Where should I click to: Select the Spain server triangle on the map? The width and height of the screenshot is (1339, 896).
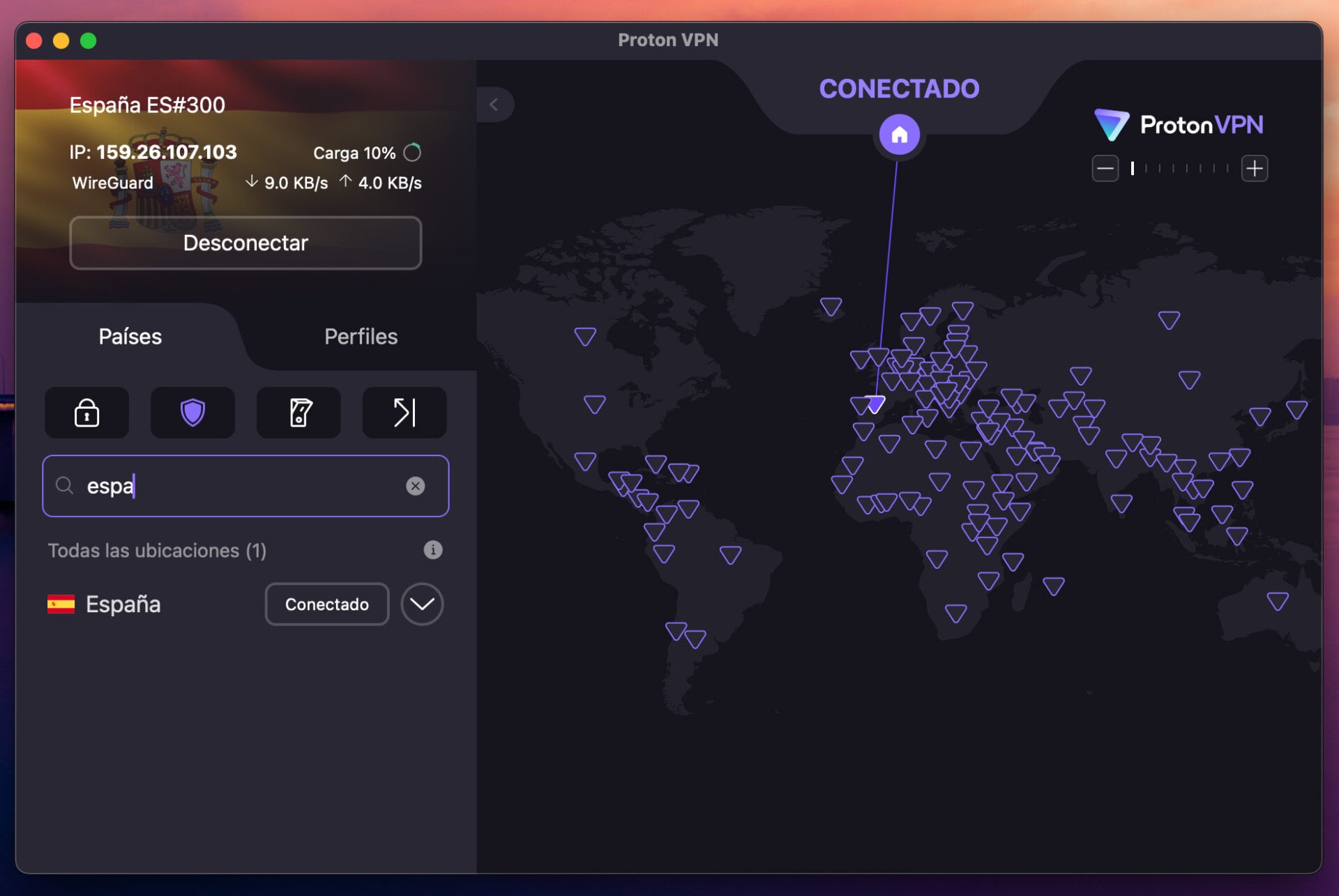(873, 403)
